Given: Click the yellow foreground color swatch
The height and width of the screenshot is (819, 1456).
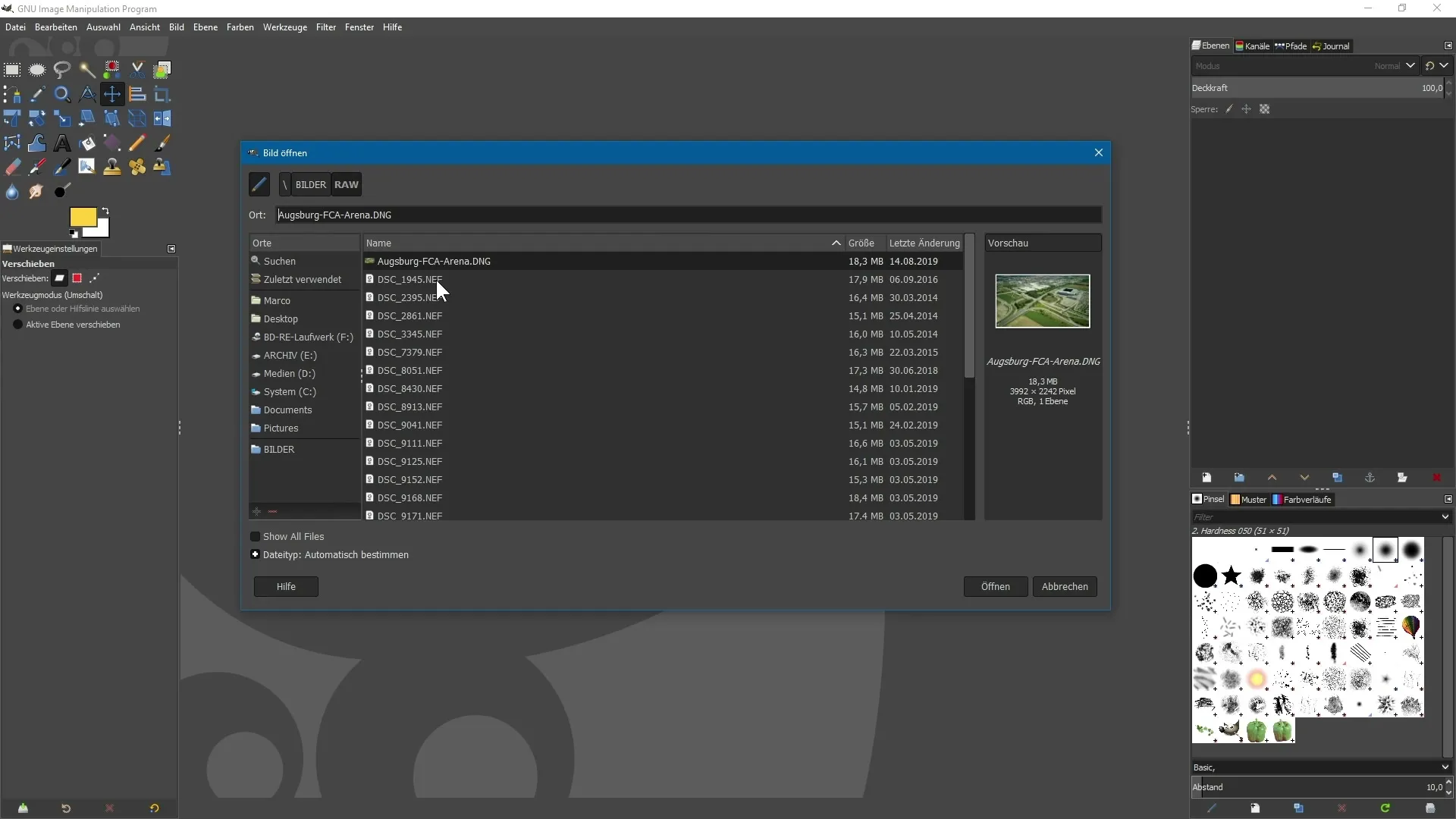Looking at the screenshot, I should [83, 218].
